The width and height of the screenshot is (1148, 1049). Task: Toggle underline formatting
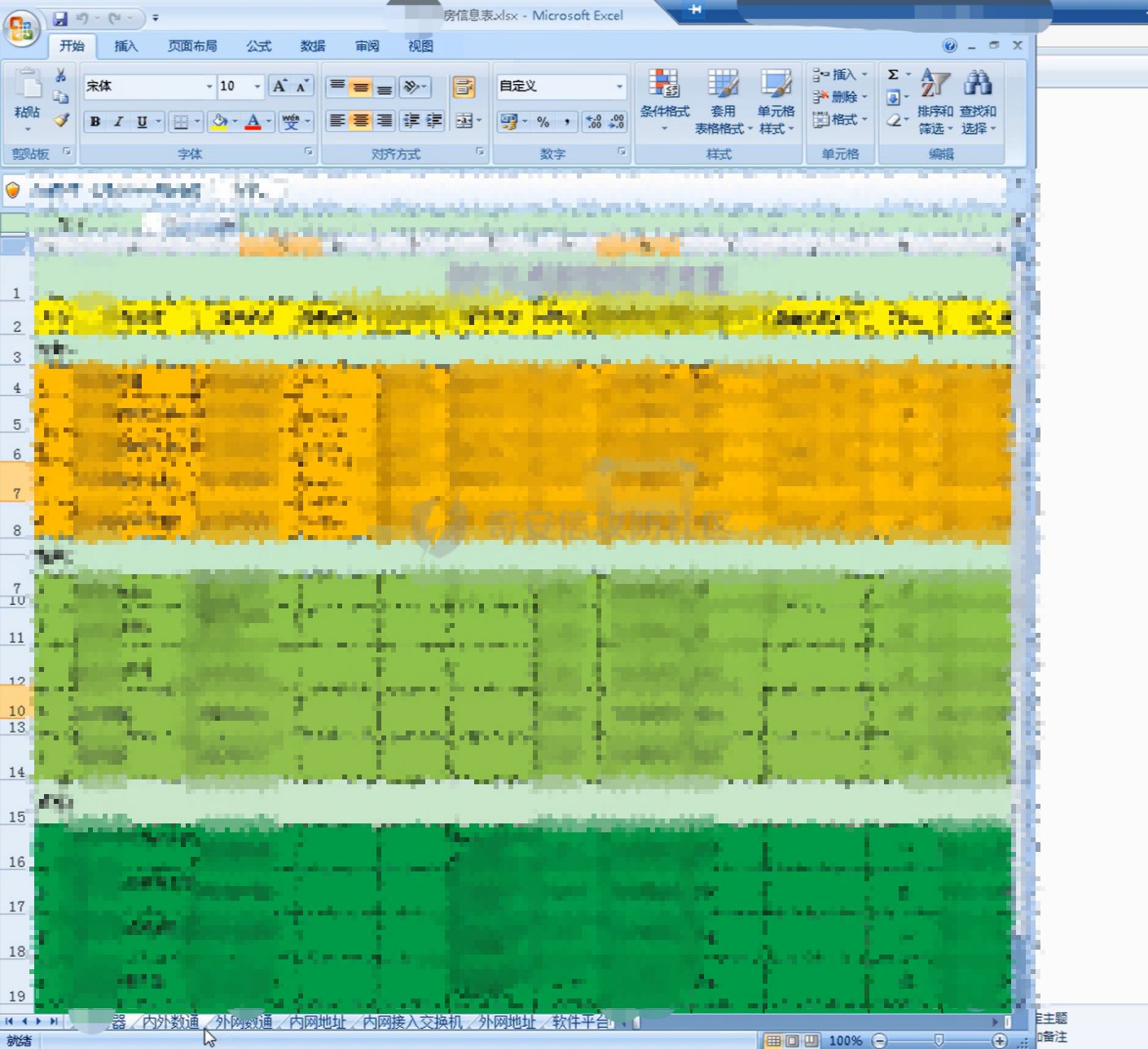[x=142, y=121]
